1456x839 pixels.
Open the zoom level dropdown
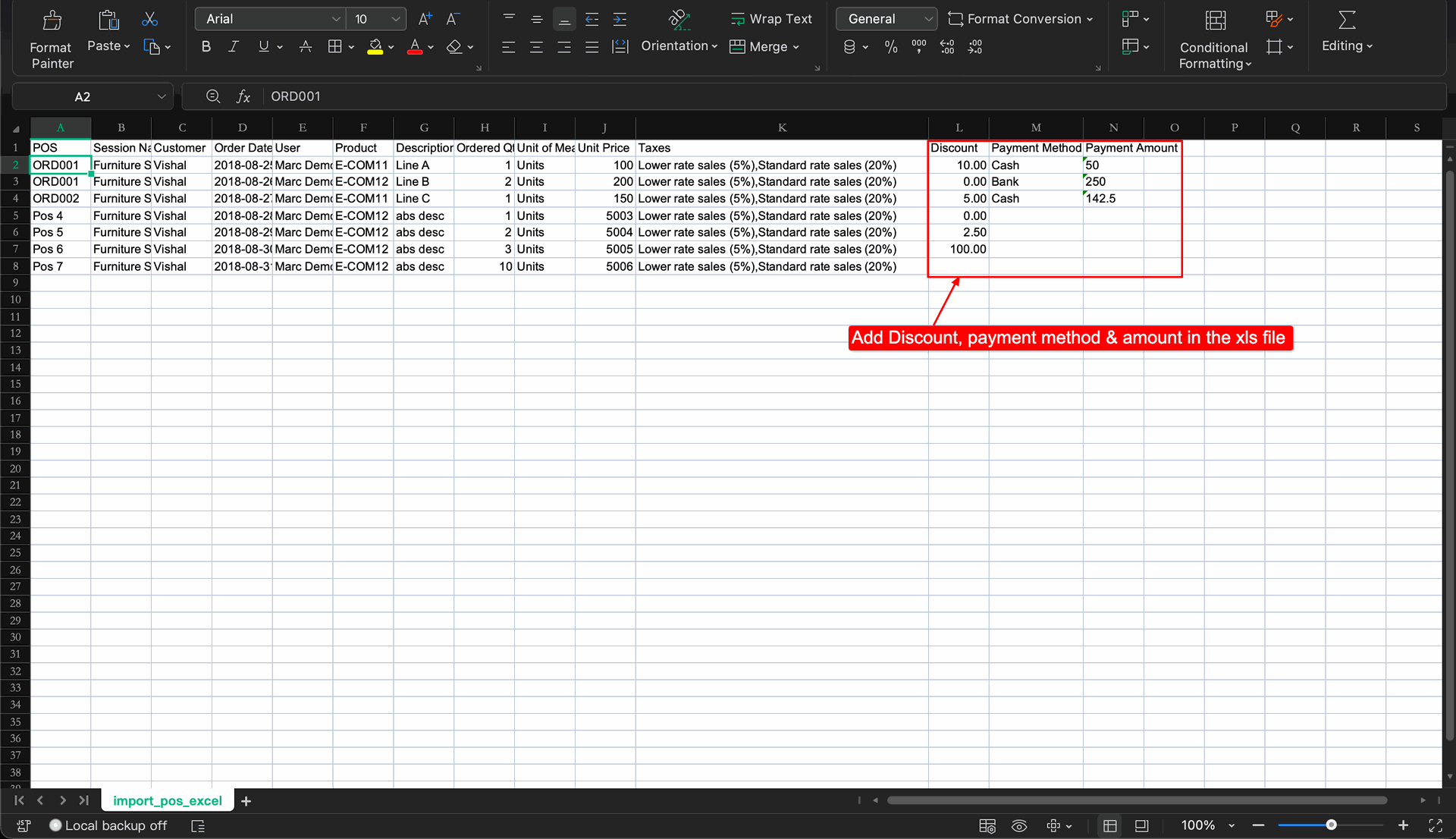[1232, 825]
